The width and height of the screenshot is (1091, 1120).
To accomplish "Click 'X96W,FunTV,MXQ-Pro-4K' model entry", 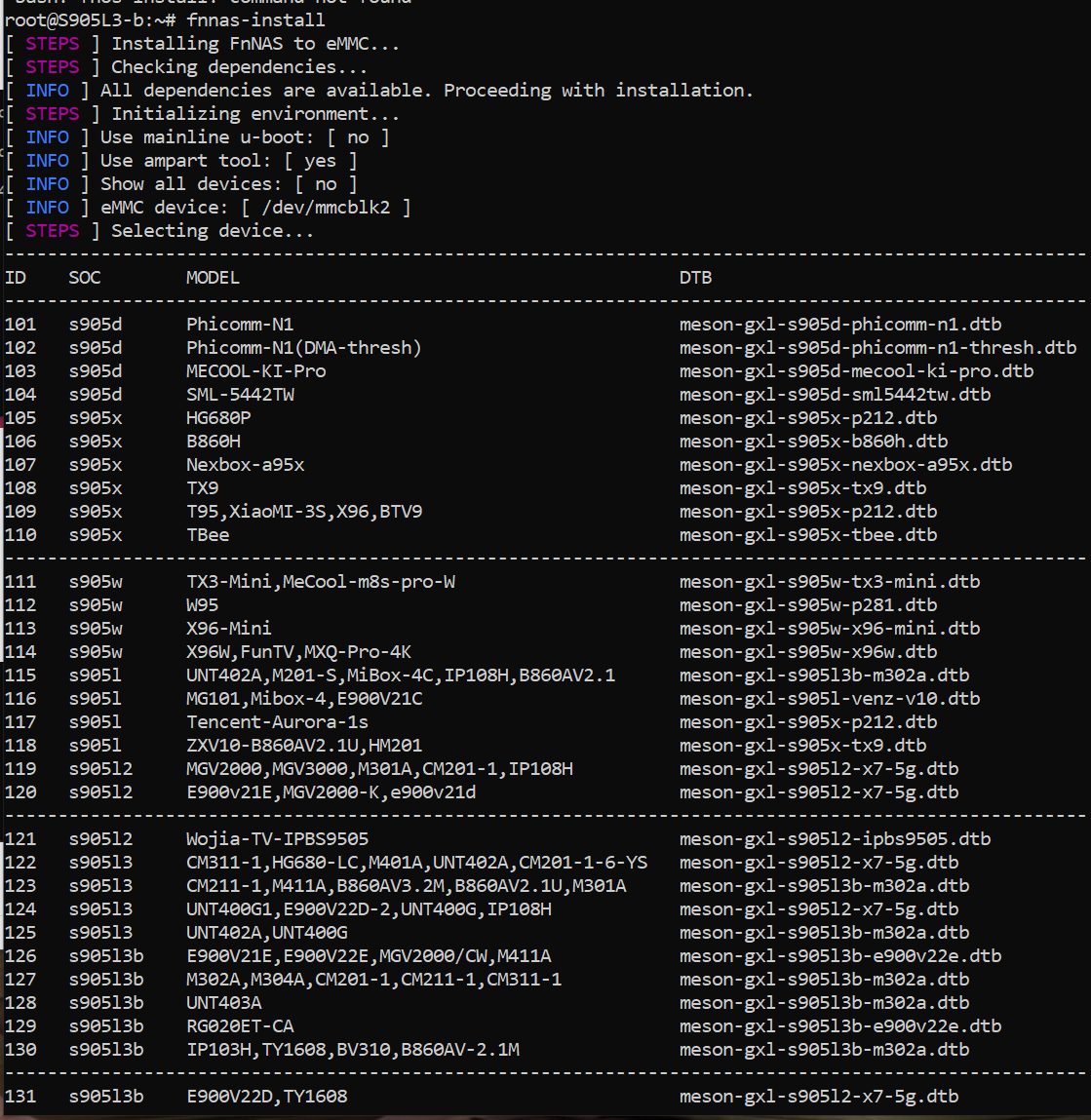I will [298, 652].
